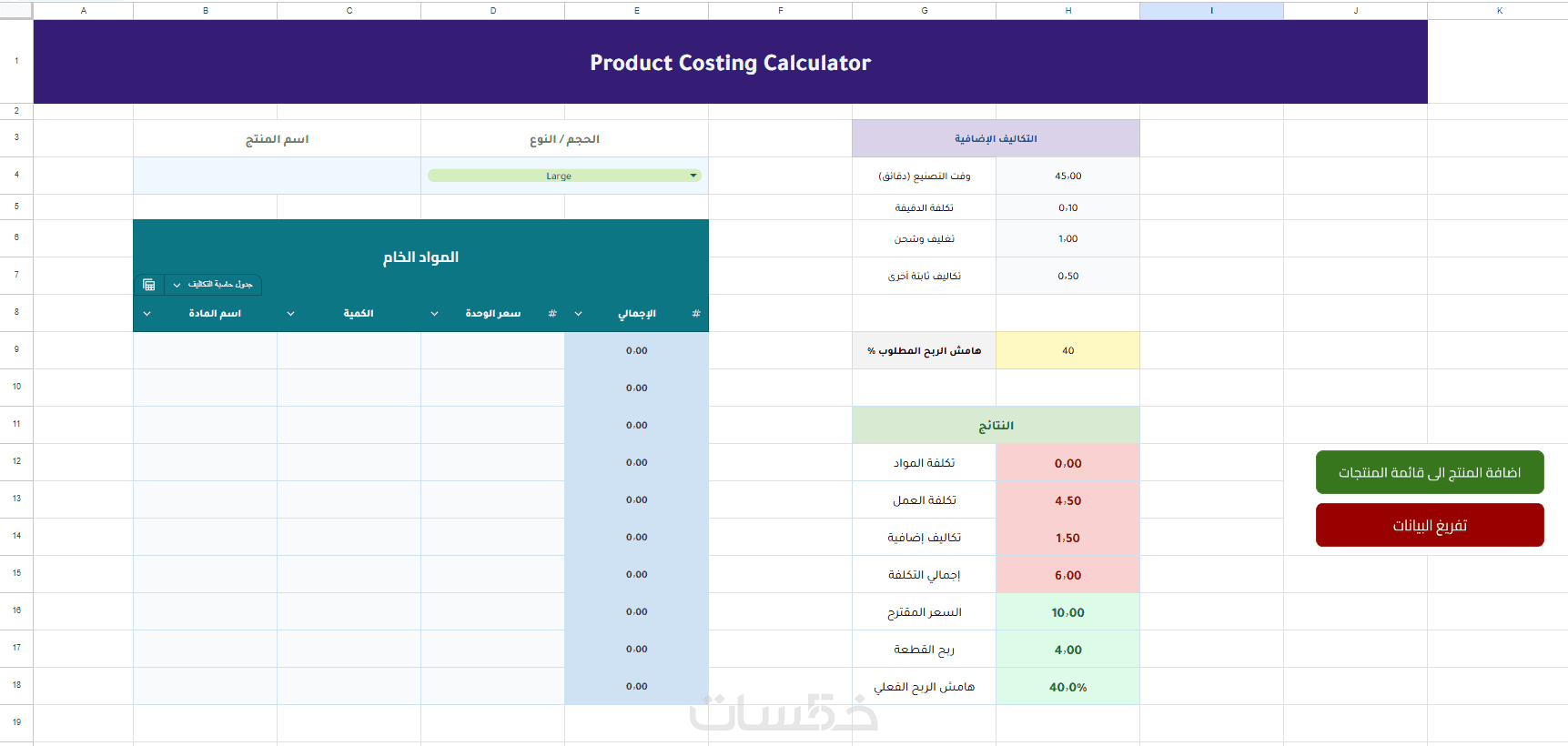Image resolution: width=1568 pixels, height=746 pixels.
Task: Select the yellow profit margin cell 40
Action: click(x=1067, y=350)
